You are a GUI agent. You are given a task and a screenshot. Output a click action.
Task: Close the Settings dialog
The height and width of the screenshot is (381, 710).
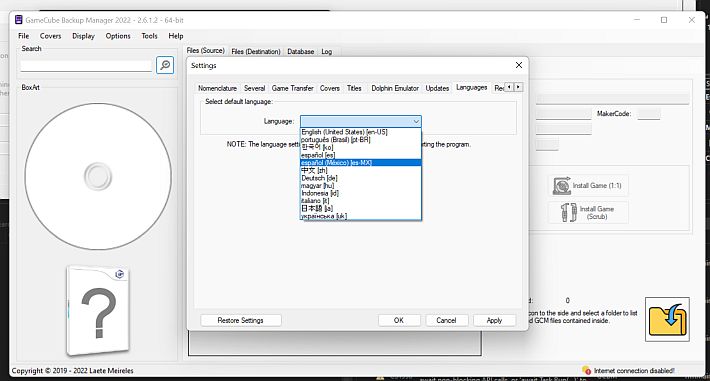519,65
